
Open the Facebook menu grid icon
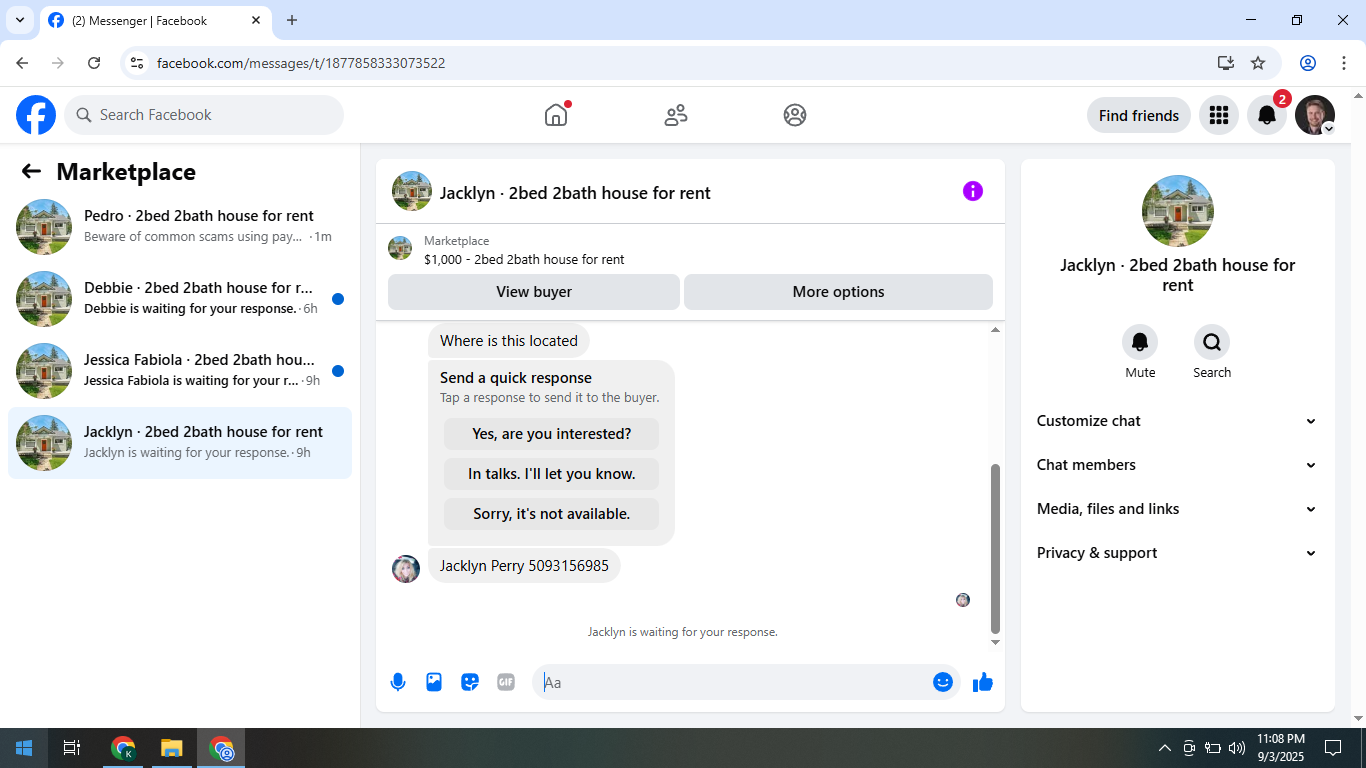(1219, 115)
